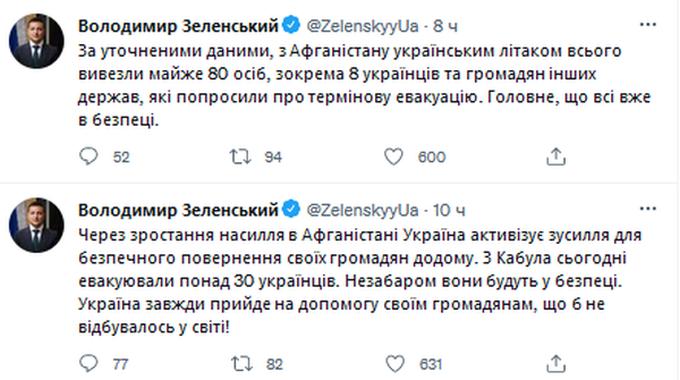
Task: Click the verified badge on the first tweet
Action: (291, 25)
